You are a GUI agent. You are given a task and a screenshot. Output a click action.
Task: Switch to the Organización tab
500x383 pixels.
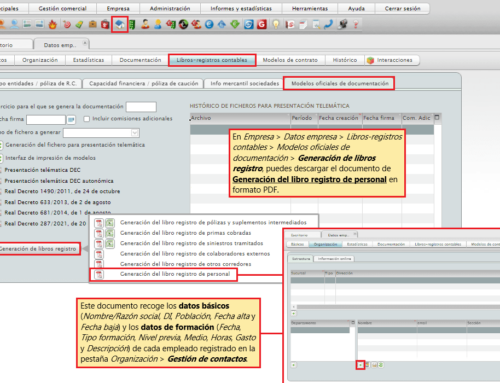coord(40,60)
